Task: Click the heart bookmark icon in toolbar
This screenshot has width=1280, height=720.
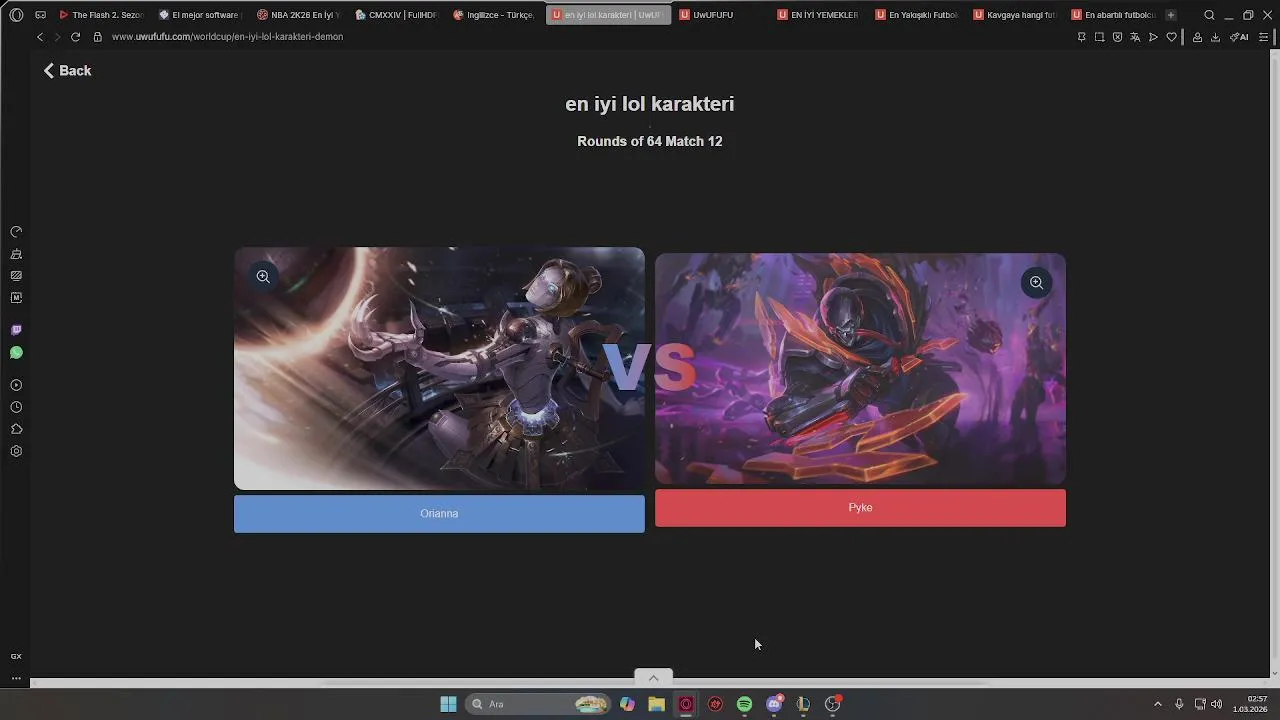Action: (1171, 37)
